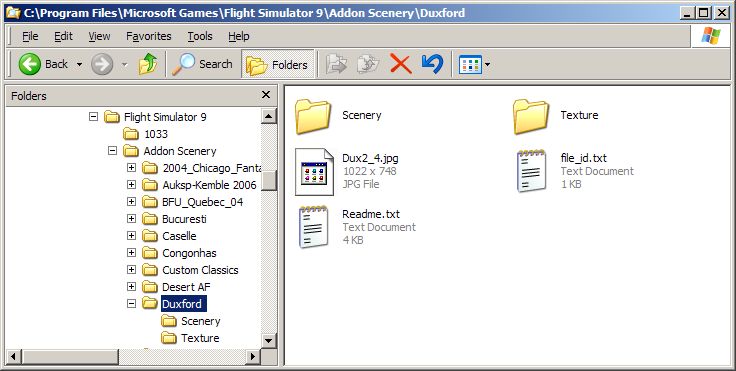
Task: Select file_id.txt in the file pane
Action: (x=583, y=158)
